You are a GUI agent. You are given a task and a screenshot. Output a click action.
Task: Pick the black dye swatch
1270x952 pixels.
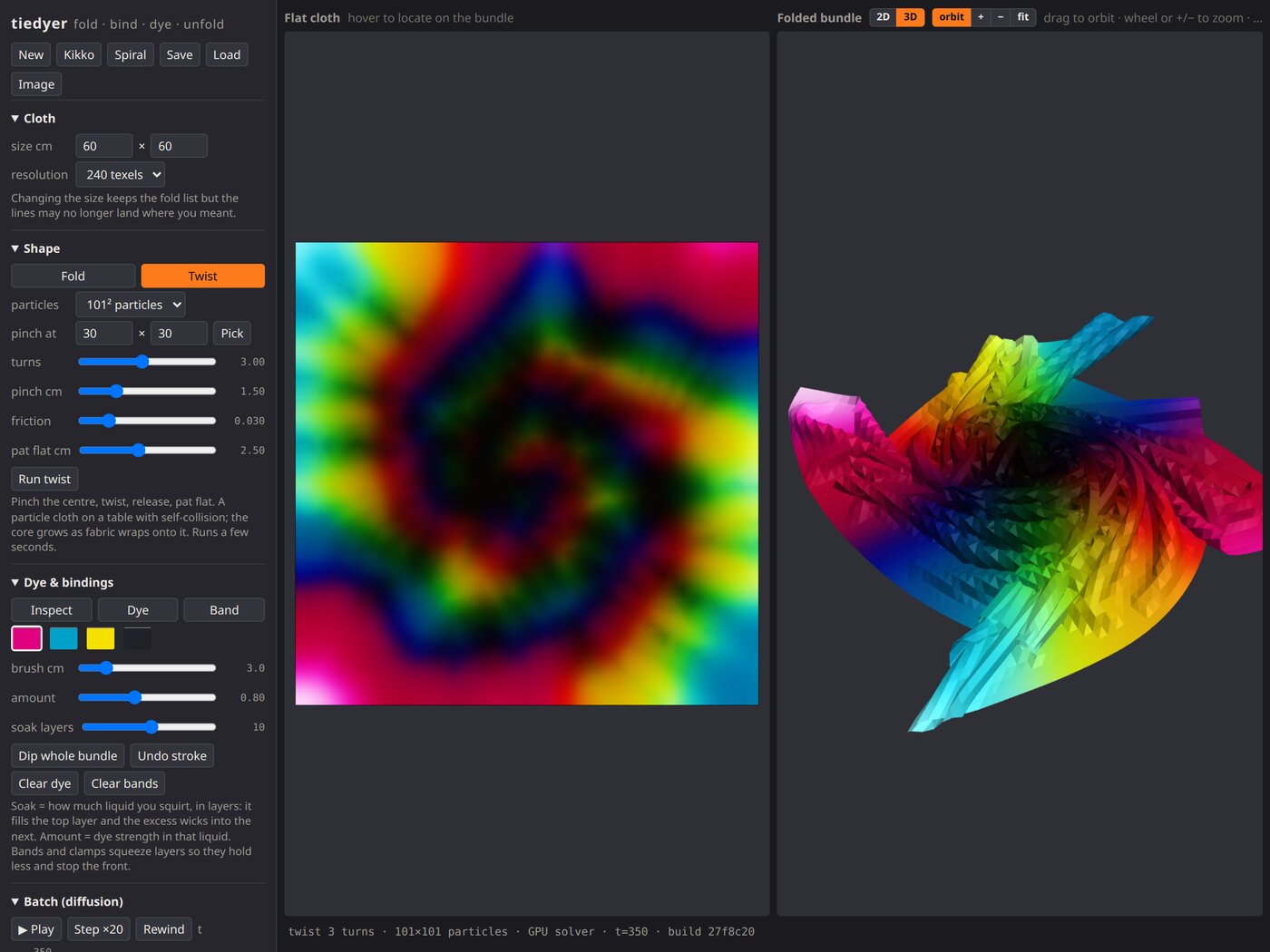[x=138, y=638]
